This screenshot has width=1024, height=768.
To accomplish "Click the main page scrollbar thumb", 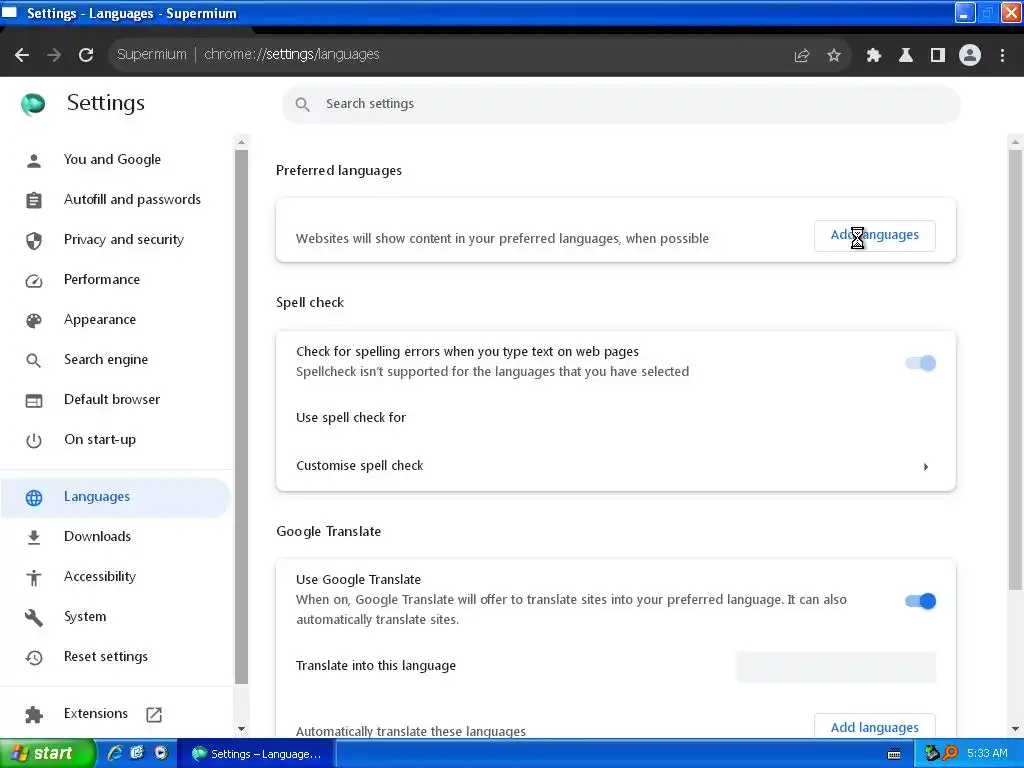I will click(1015, 370).
